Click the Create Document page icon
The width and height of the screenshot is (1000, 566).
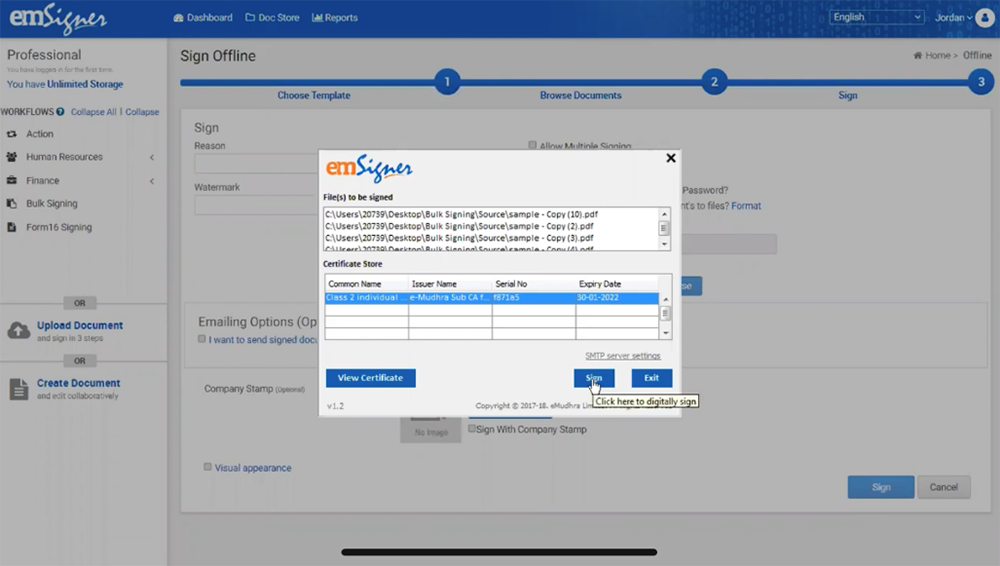[x=18, y=389]
